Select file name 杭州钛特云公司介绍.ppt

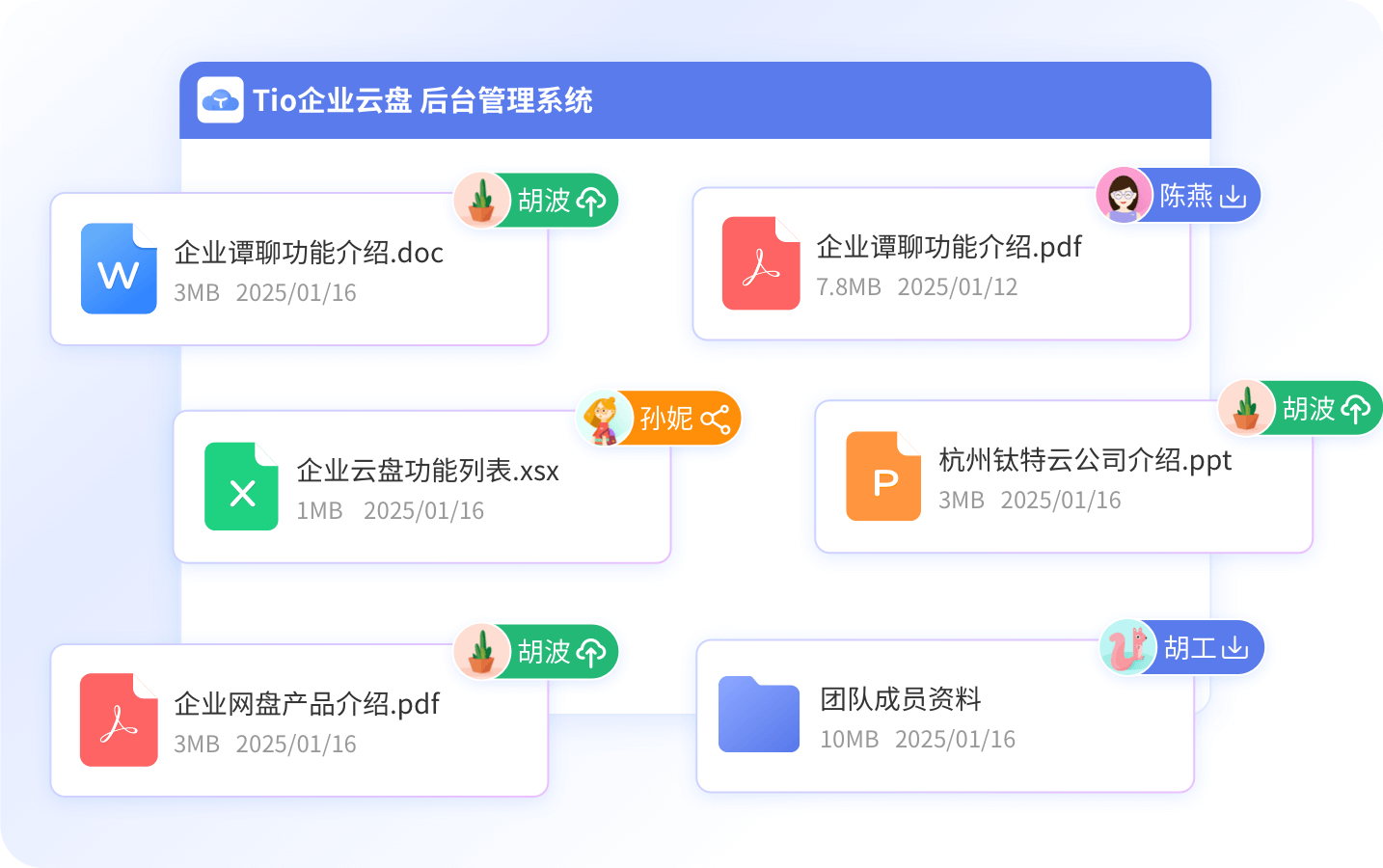coord(1085,460)
